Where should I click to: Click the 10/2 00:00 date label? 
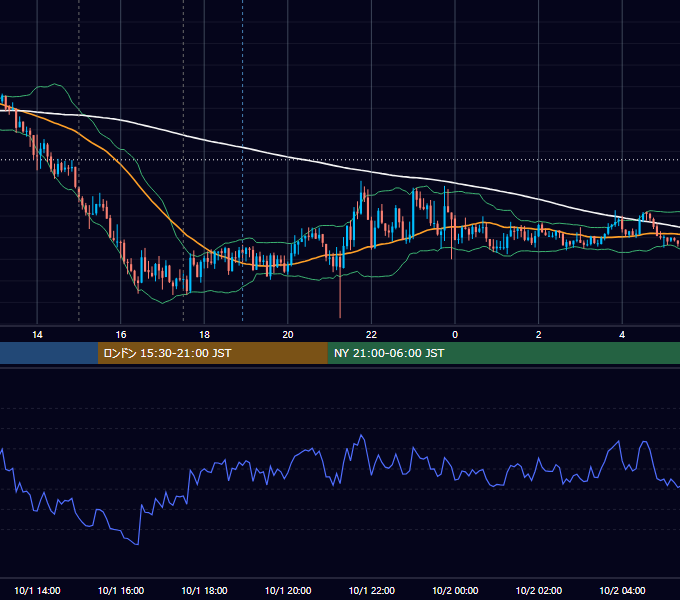(455, 590)
